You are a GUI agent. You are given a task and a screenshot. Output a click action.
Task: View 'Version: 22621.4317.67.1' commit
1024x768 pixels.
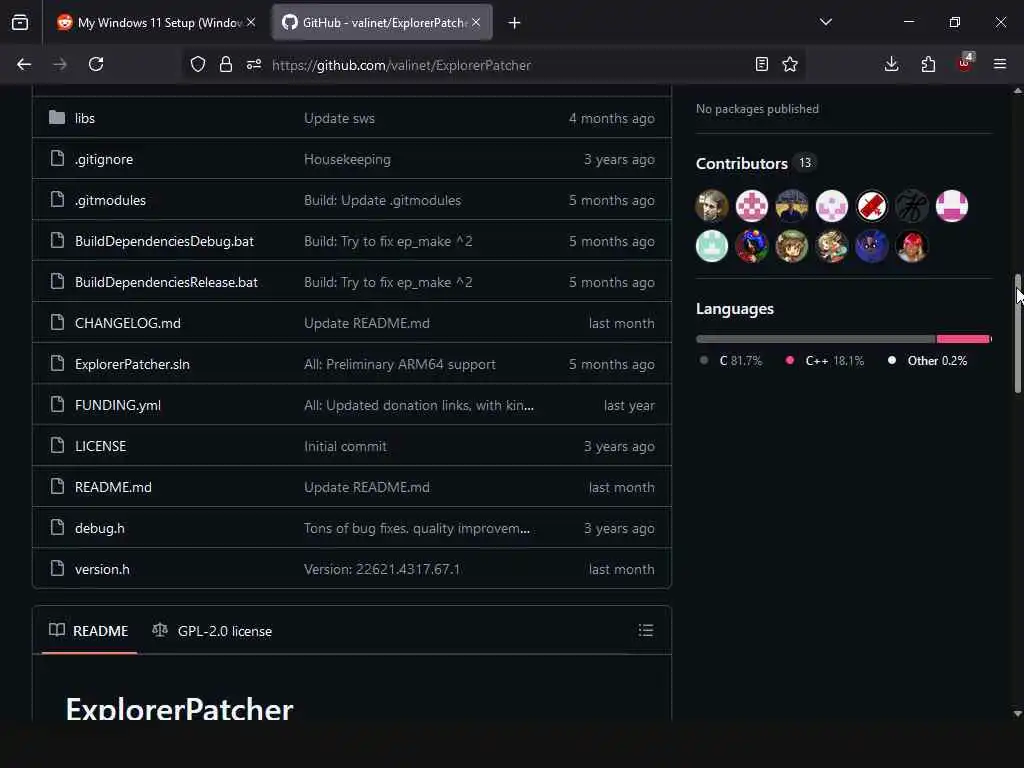(x=381, y=569)
